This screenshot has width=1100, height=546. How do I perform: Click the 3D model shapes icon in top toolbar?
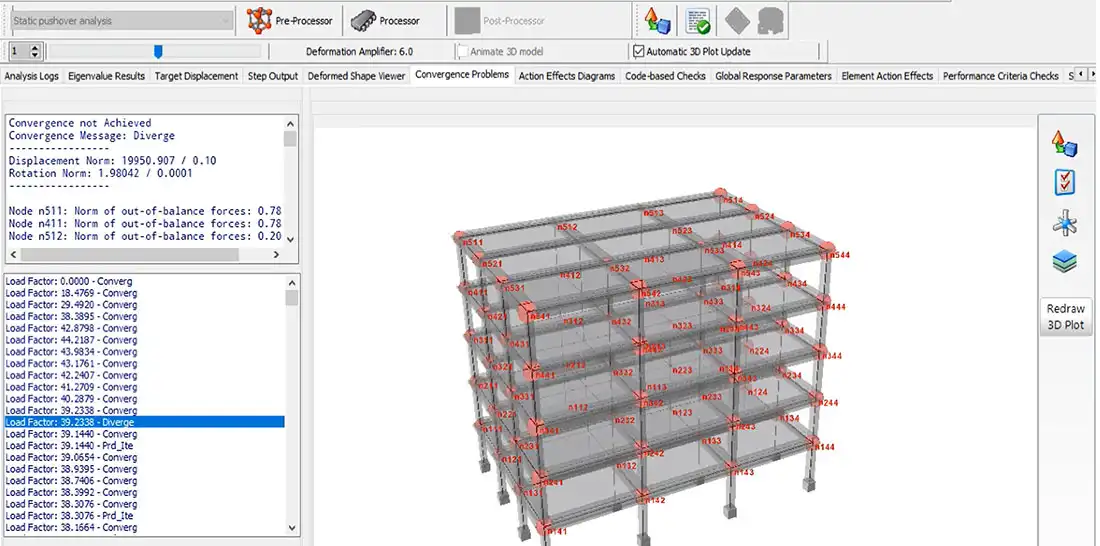click(x=658, y=21)
